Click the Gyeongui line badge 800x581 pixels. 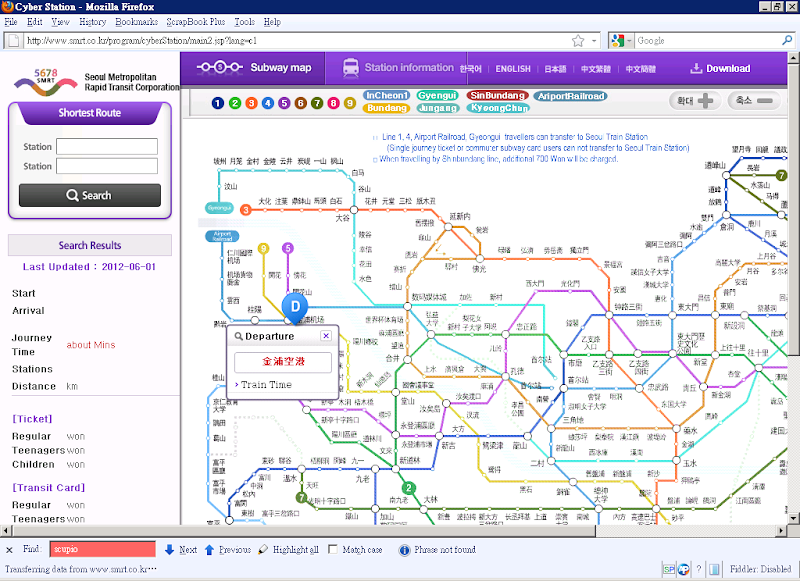(437, 95)
